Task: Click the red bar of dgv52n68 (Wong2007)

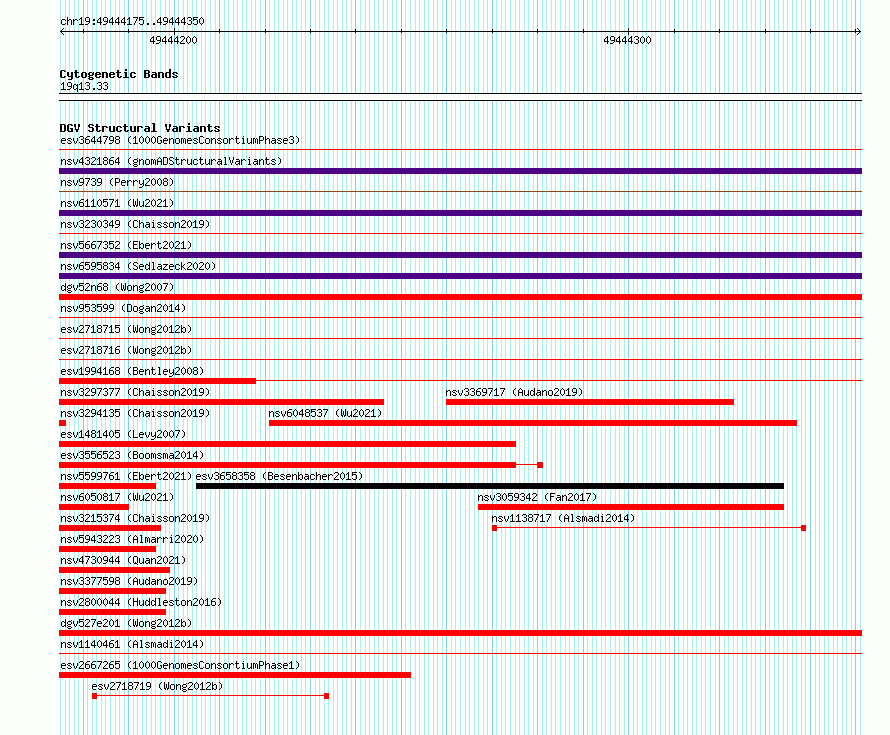Action: (460, 297)
